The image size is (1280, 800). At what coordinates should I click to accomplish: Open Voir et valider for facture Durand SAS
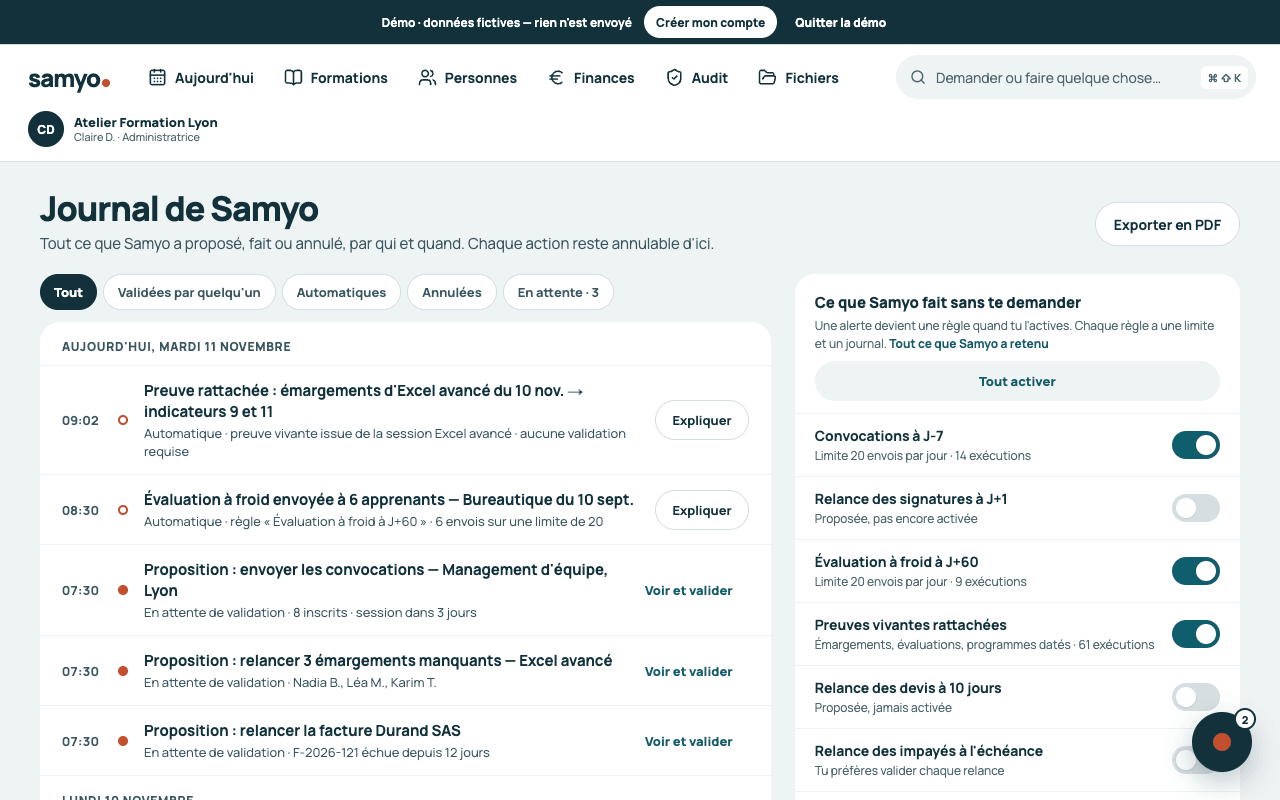(689, 741)
